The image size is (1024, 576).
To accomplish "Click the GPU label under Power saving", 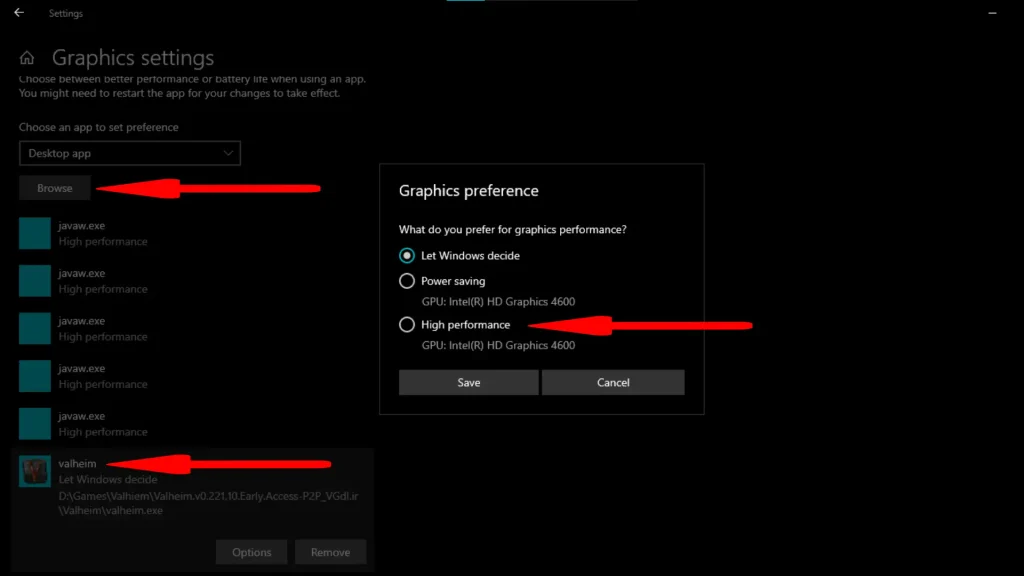I will (498, 302).
